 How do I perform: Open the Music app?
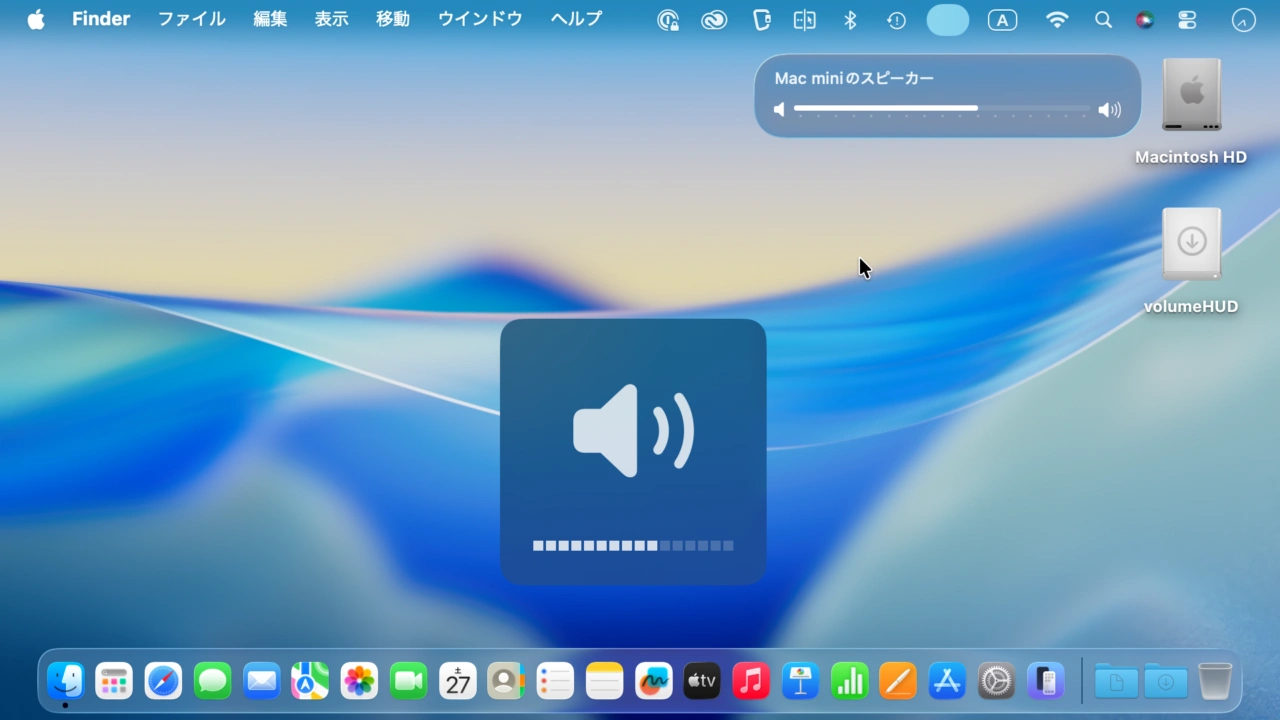750,682
